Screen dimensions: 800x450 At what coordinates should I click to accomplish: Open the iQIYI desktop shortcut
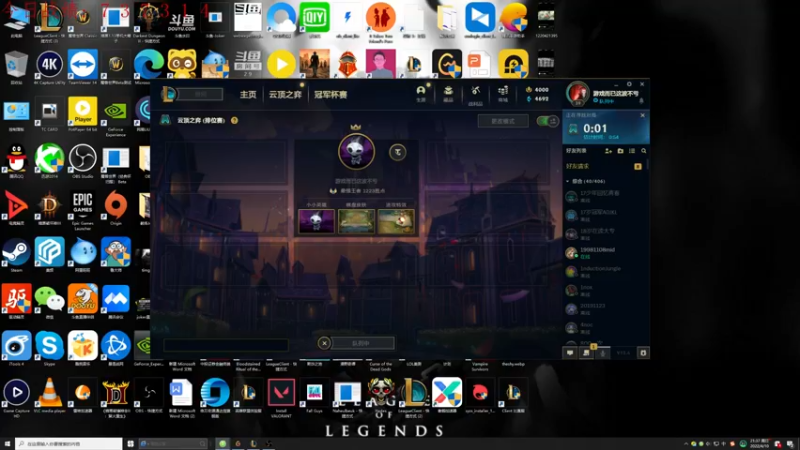coord(314,19)
